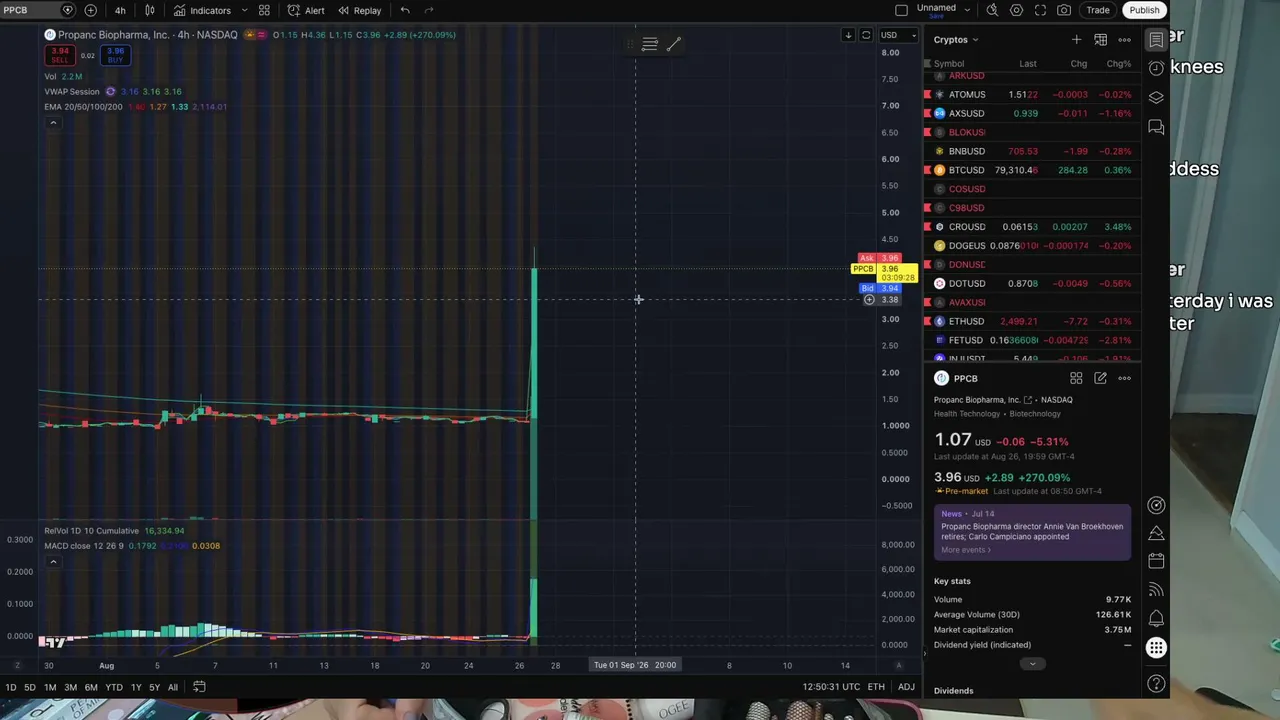The width and height of the screenshot is (1280, 720).
Task: Enter fullscreen mode
Action: coord(1040,10)
